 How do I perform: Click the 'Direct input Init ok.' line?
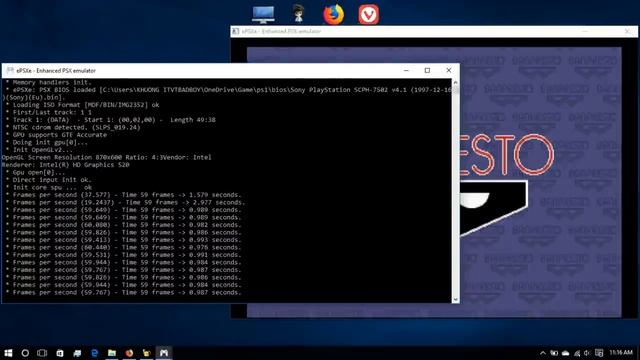[48, 180]
